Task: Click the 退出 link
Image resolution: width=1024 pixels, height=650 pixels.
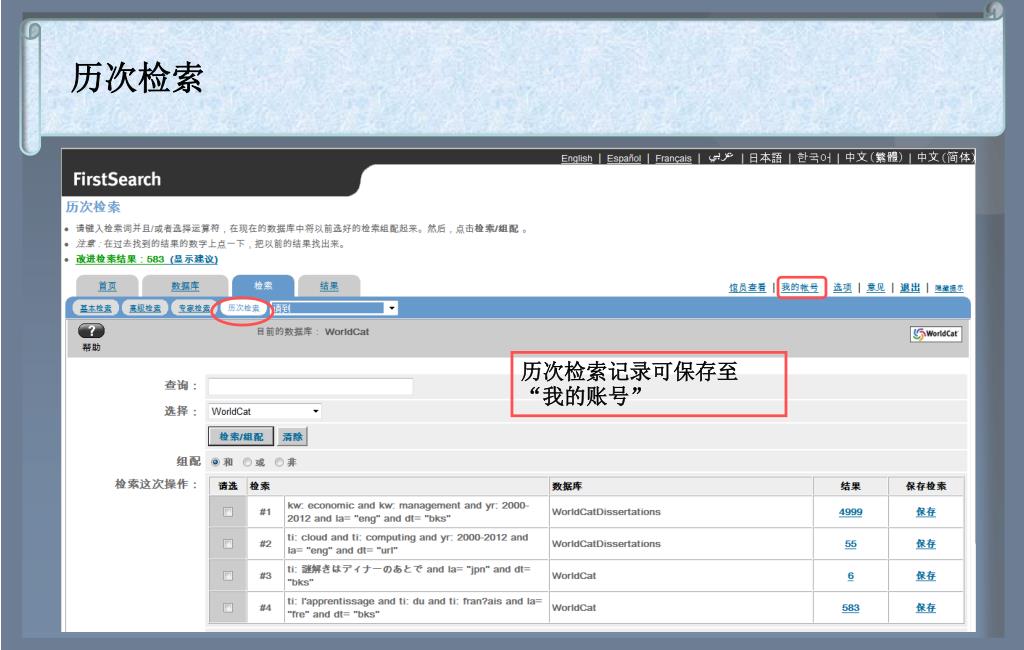Action: coord(910,287)
